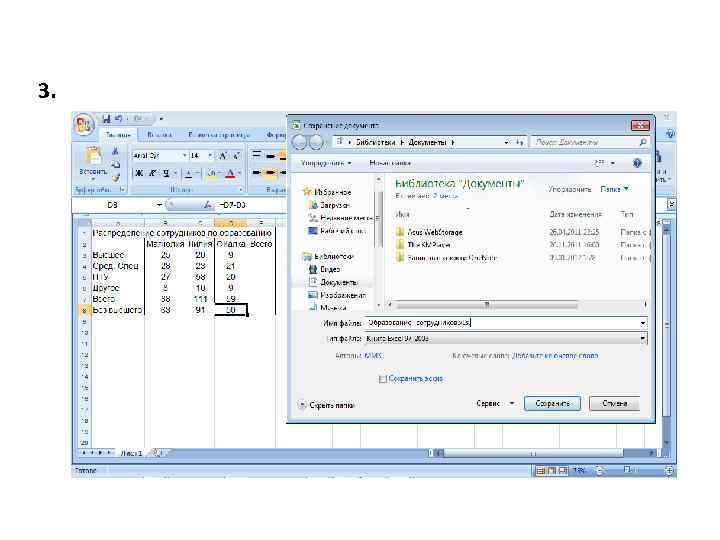The image size is (720, 540).
Task: Open the change view dropdown in dialog
Action: pos(613,163)
